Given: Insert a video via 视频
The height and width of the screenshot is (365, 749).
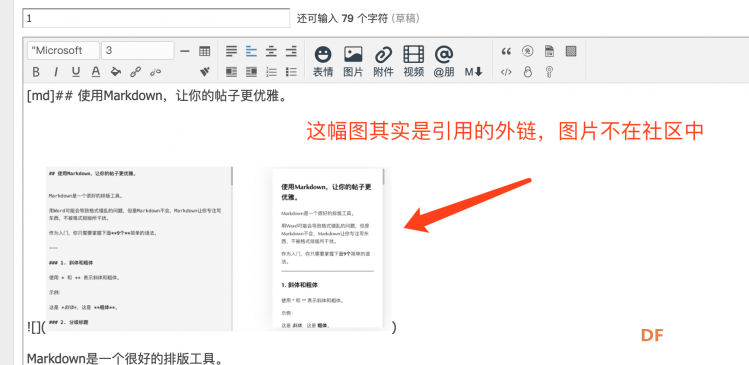Looking at the screenshot, I should [414, 61].
